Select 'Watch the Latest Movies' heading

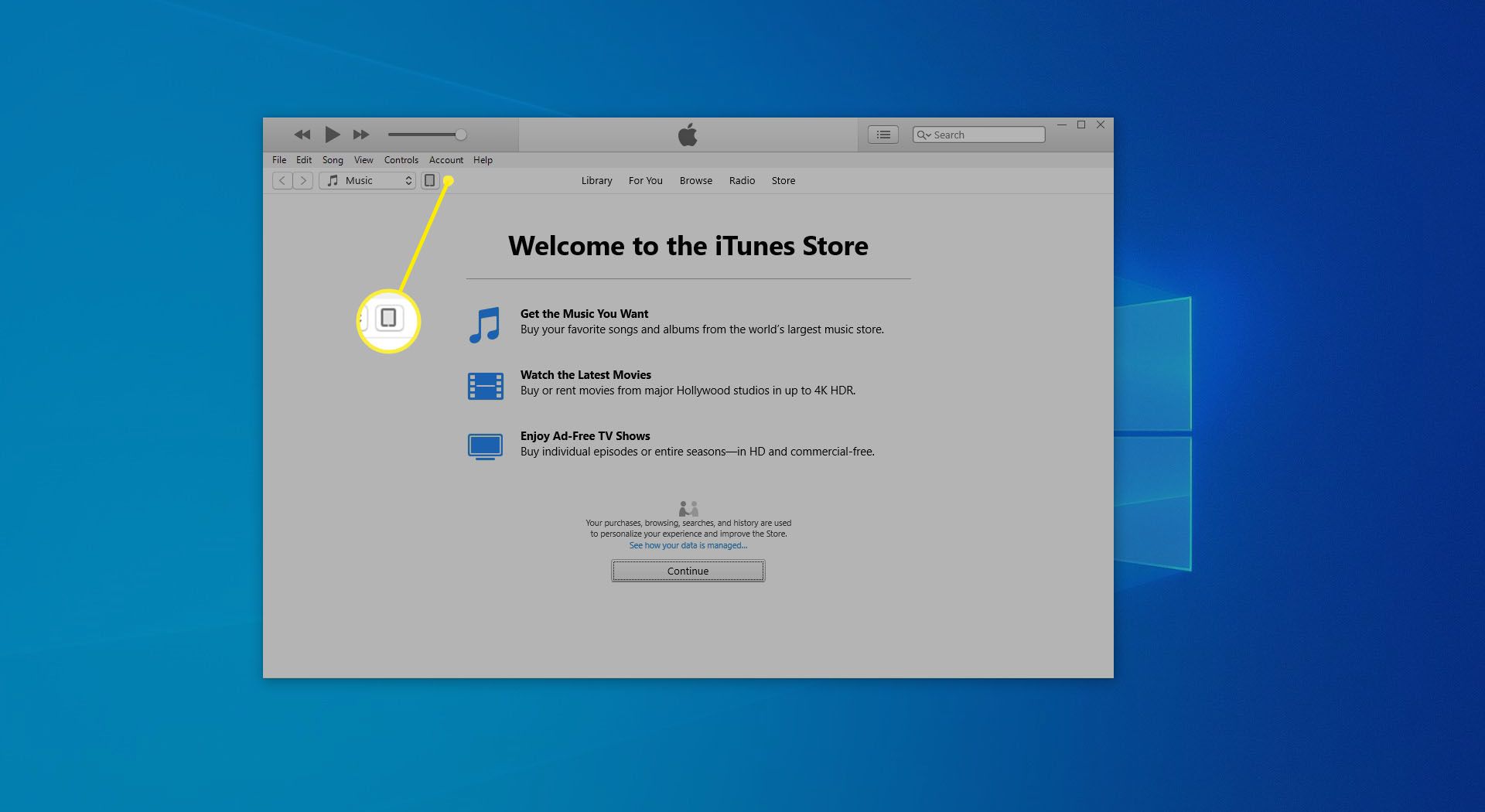point(585,374)
